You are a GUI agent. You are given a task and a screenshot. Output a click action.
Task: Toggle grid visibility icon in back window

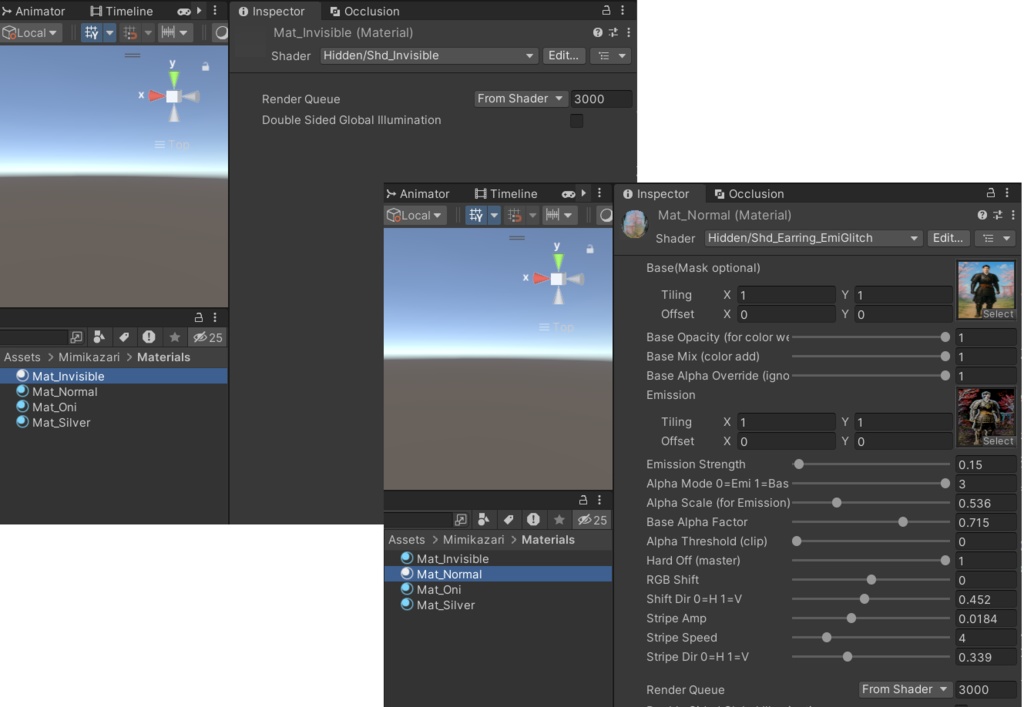[x=91, y=33]
